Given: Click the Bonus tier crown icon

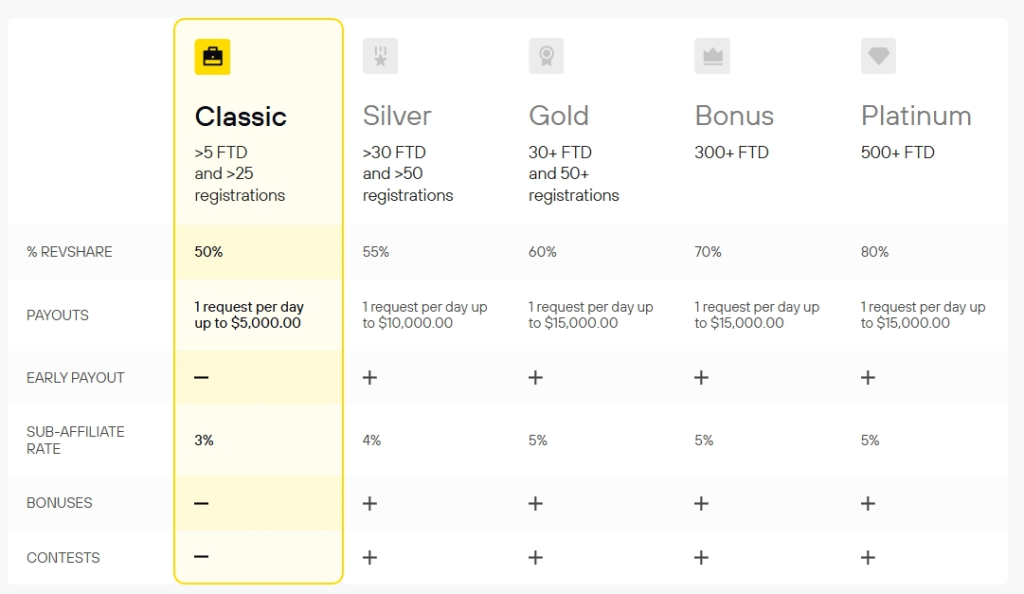Looking at the screenshot, I should pyautogui.click(x=712, y=56).
